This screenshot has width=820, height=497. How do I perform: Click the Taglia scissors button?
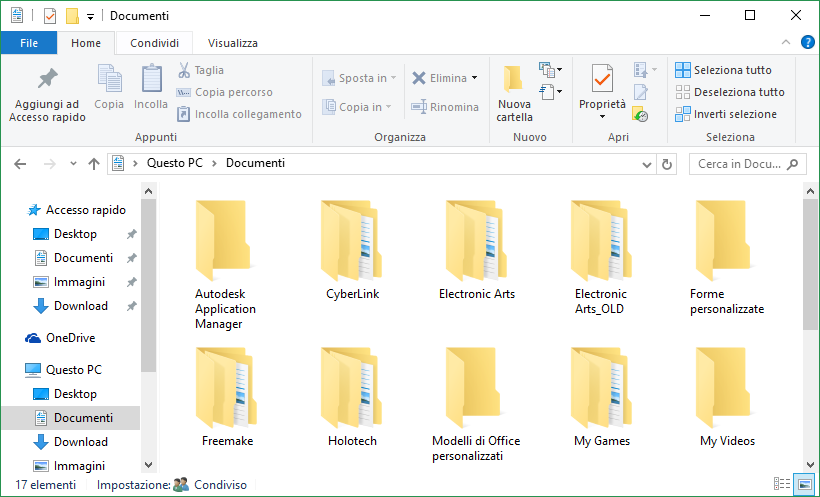coord(201,70)
